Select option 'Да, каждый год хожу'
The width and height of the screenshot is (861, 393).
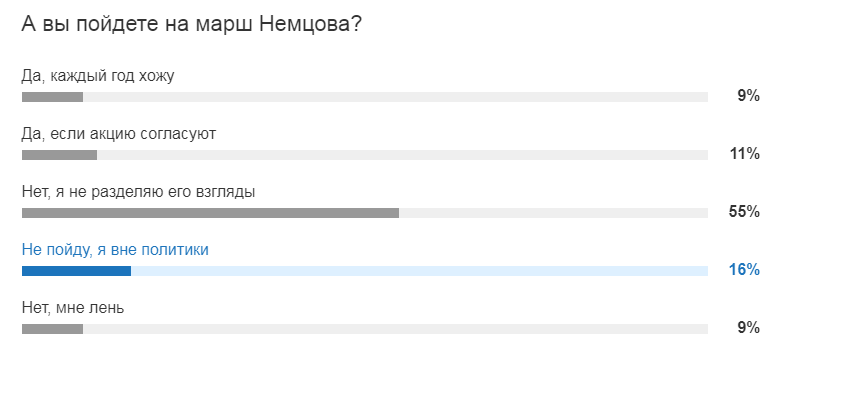pyautogui.click(x=98, y=76)
